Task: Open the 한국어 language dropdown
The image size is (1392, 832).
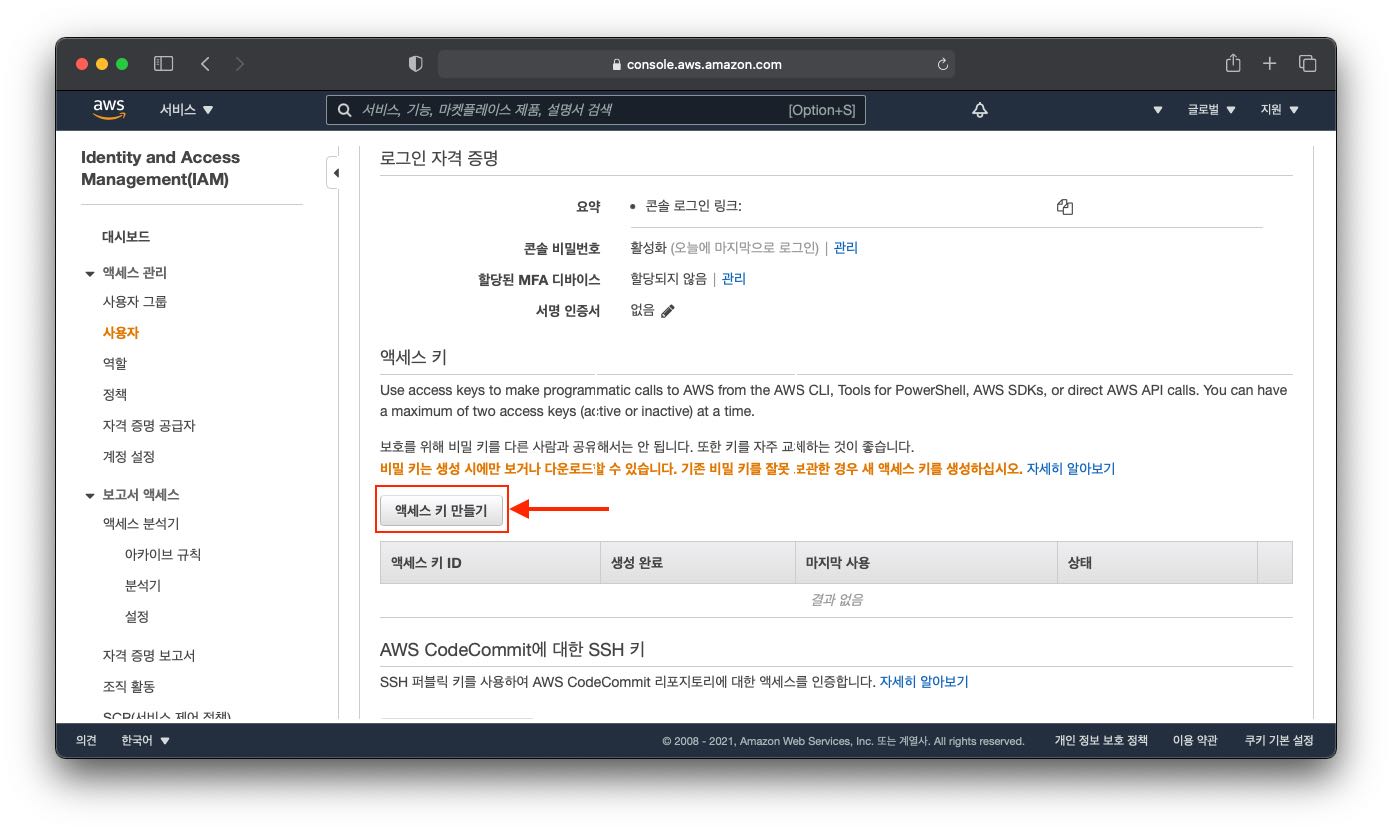Action: tap(145, 741)
